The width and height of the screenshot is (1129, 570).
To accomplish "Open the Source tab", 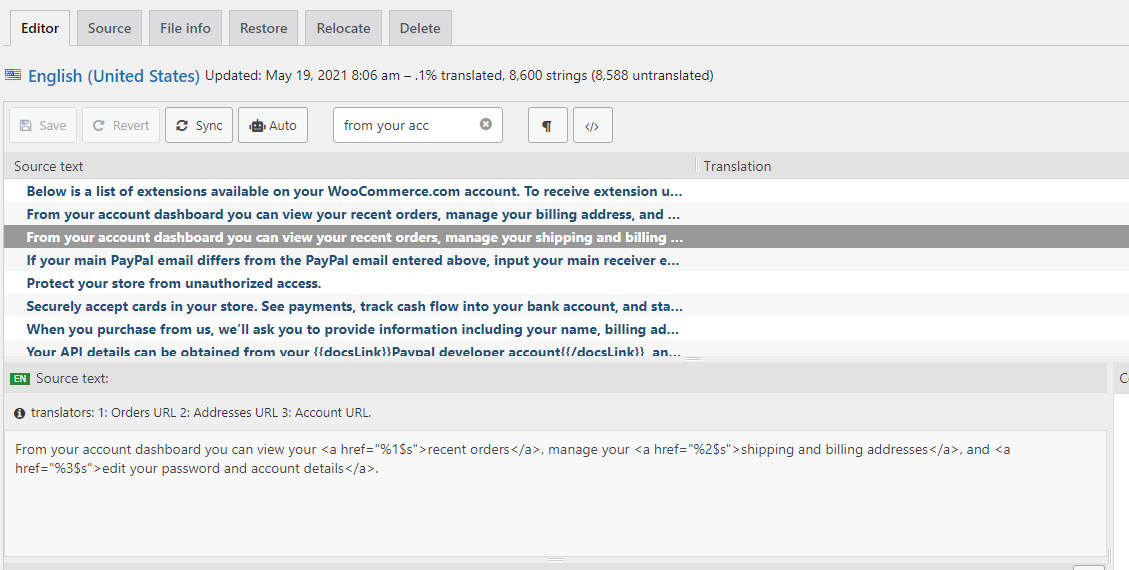I will [109, 28].
